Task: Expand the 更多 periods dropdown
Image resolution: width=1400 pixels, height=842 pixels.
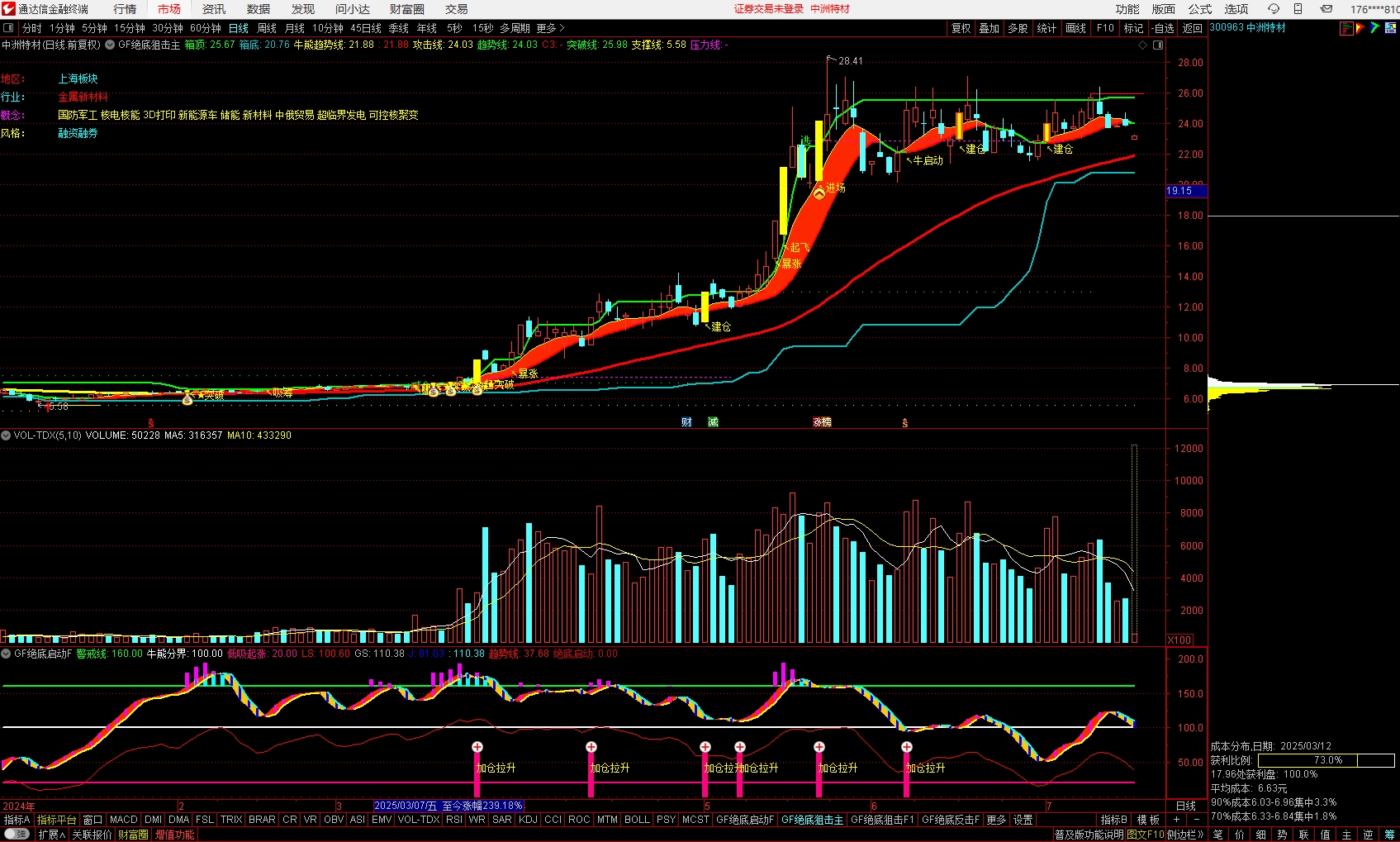Action: [550, 28]
